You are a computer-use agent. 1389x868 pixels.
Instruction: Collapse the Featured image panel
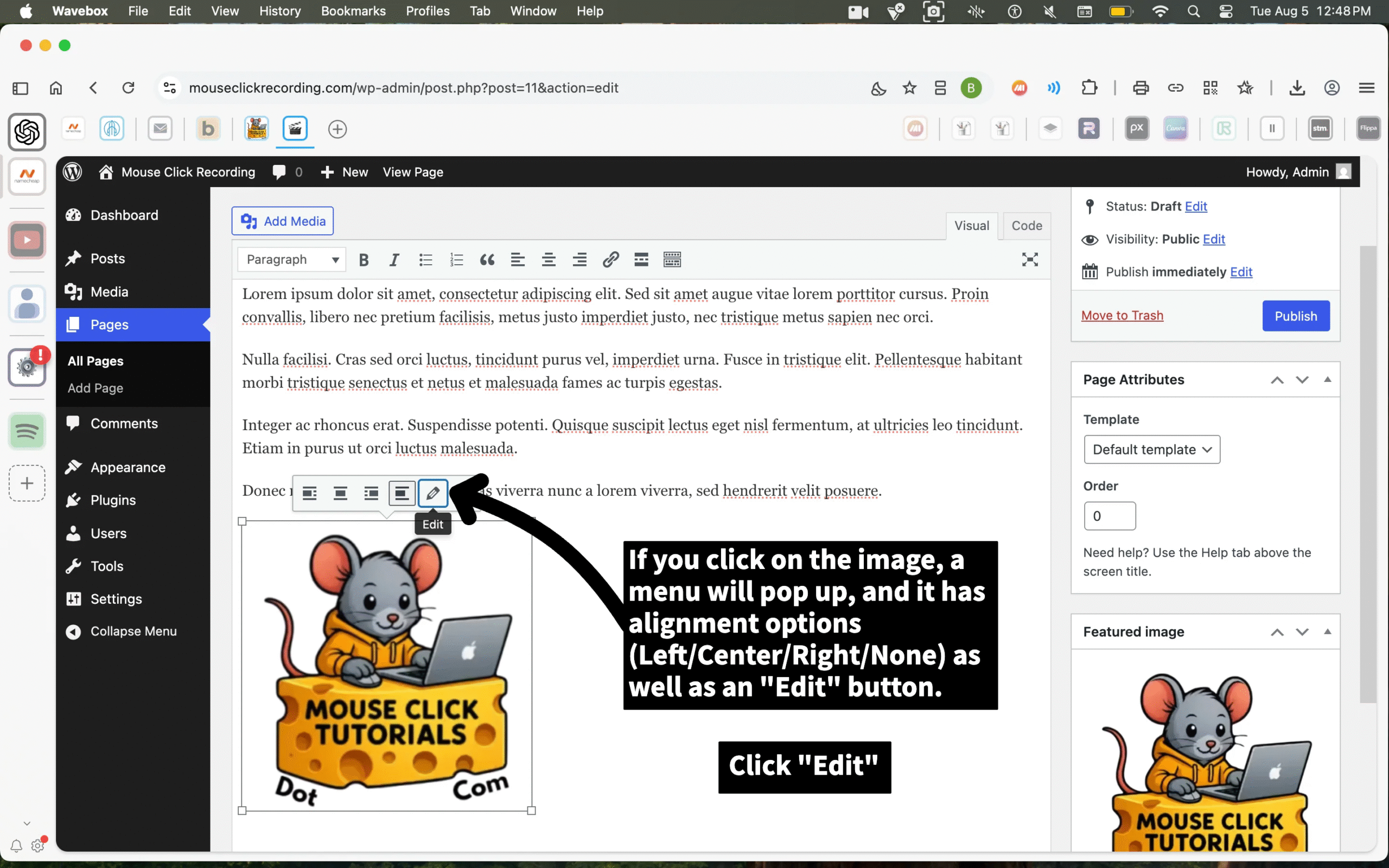tap(1327, 631)
